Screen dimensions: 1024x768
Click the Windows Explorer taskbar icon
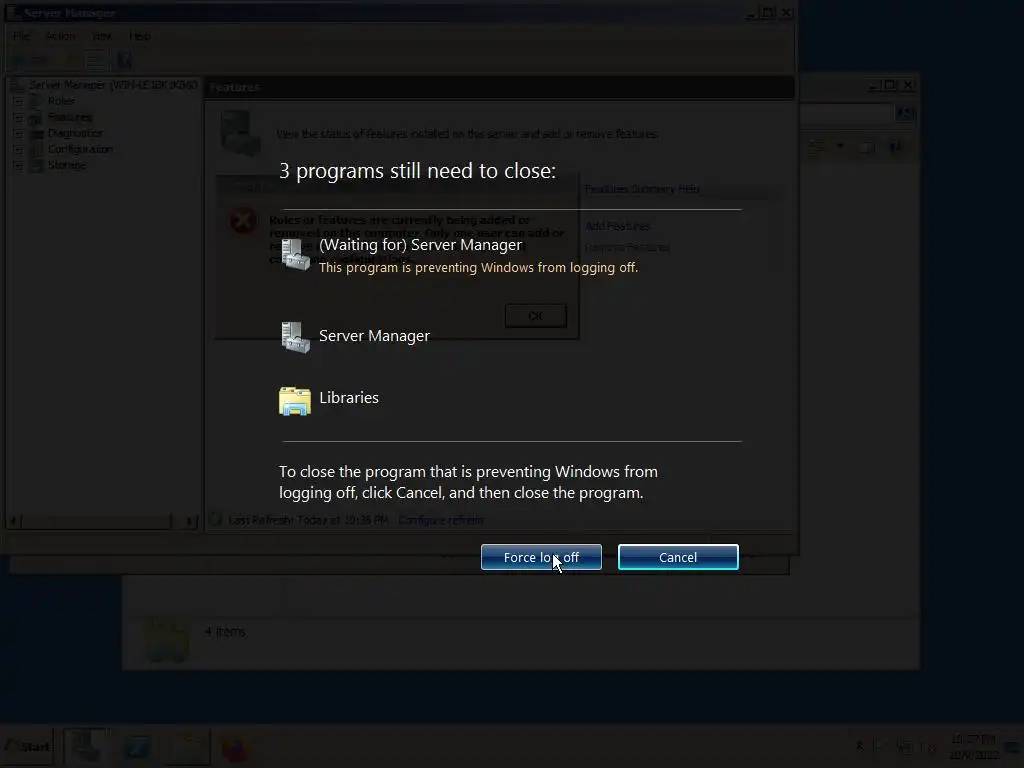click(x=187, y=746)
